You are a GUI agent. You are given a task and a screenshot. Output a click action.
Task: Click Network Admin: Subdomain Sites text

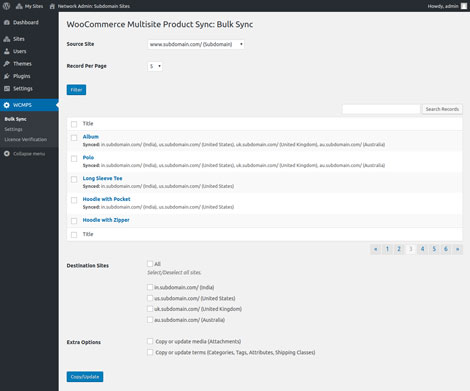tap(94, 6)
